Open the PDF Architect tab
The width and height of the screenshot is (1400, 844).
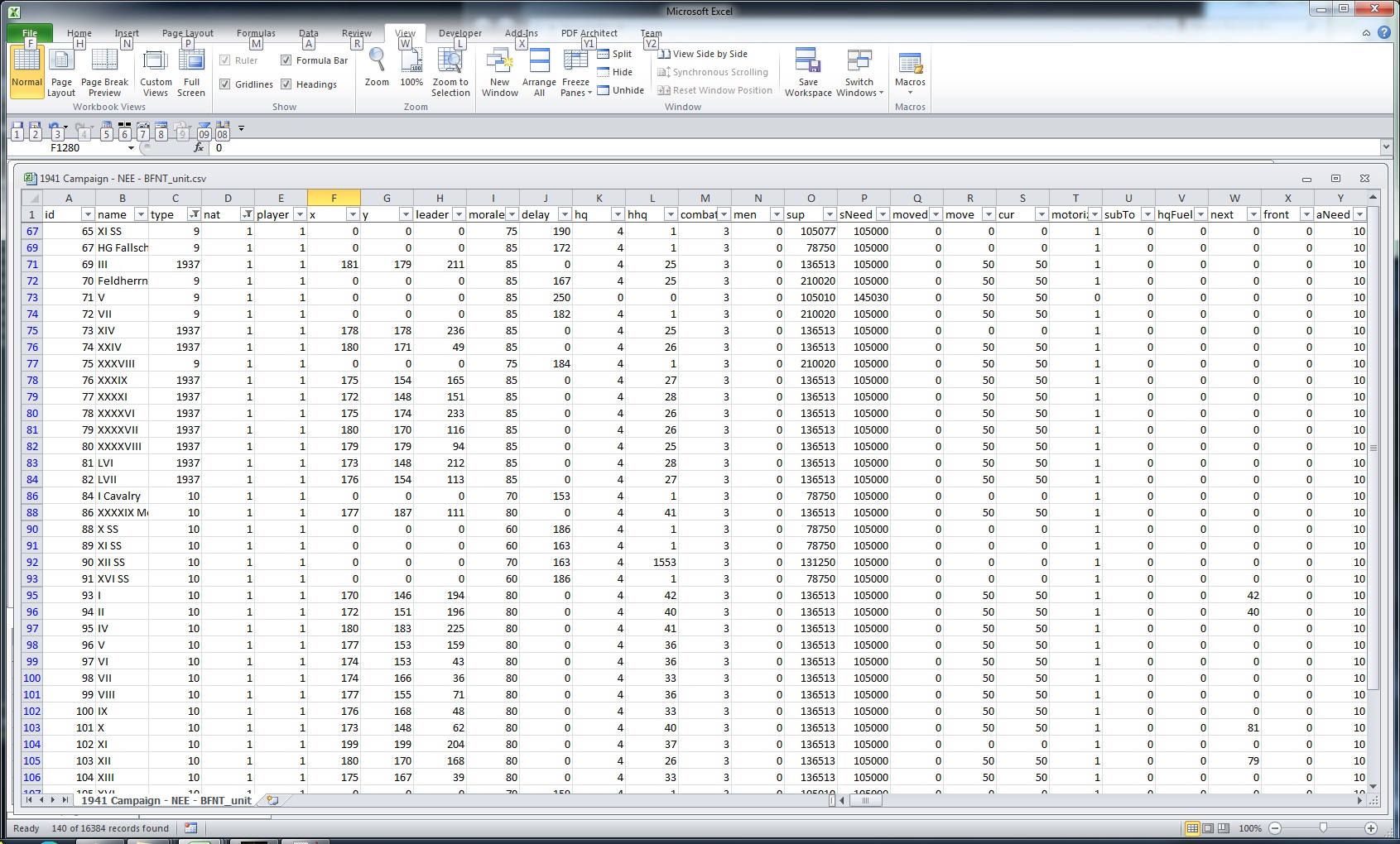[589, 33]
